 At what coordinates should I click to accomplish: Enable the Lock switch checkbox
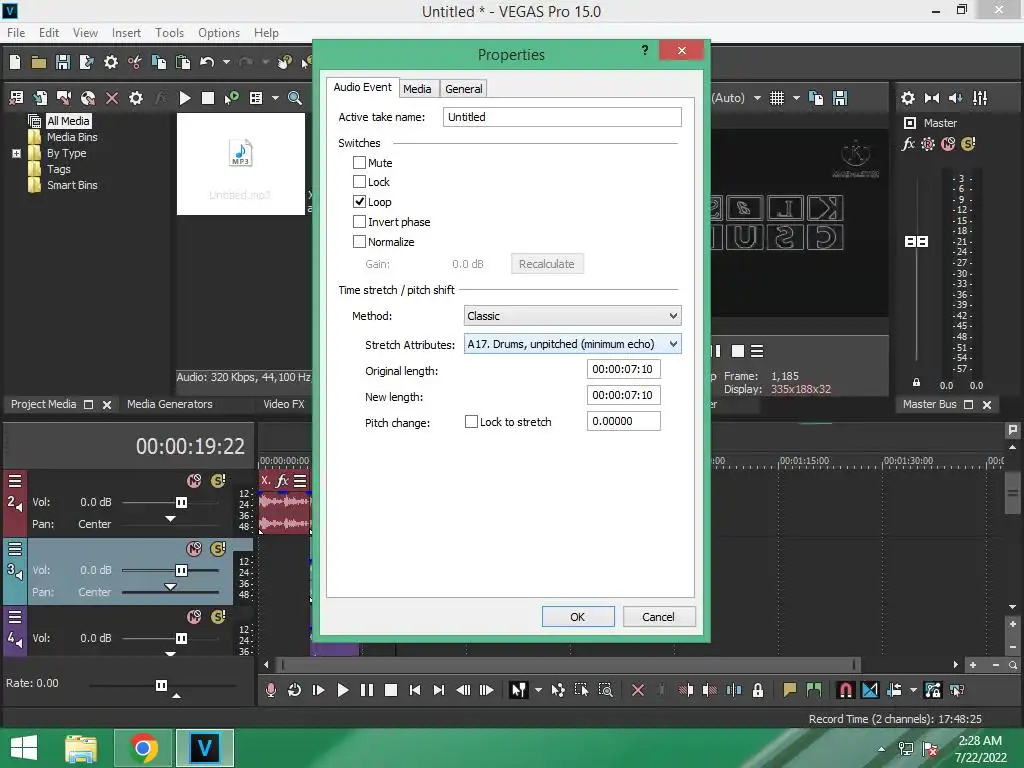[359, 182]
